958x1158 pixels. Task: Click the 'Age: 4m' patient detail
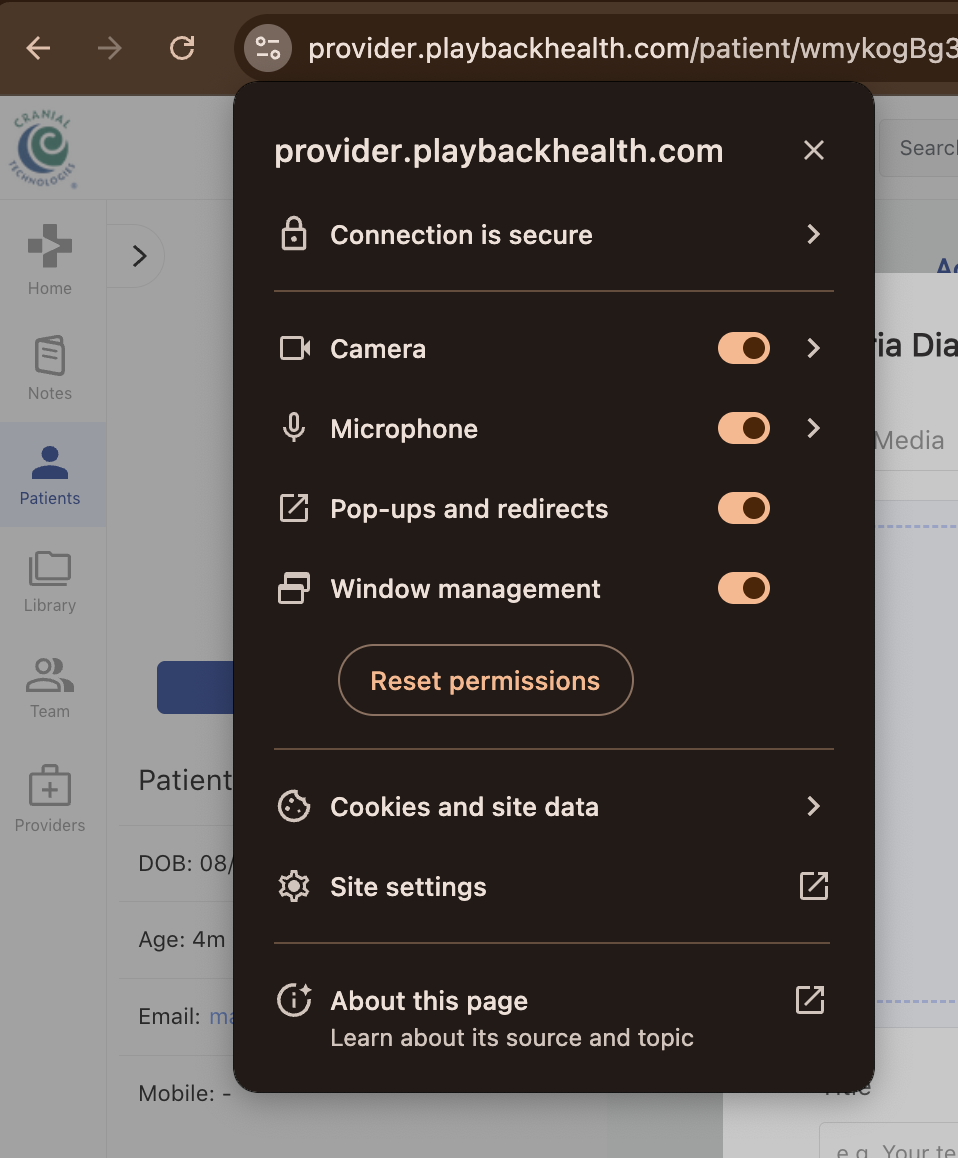[x=182, y=939]
